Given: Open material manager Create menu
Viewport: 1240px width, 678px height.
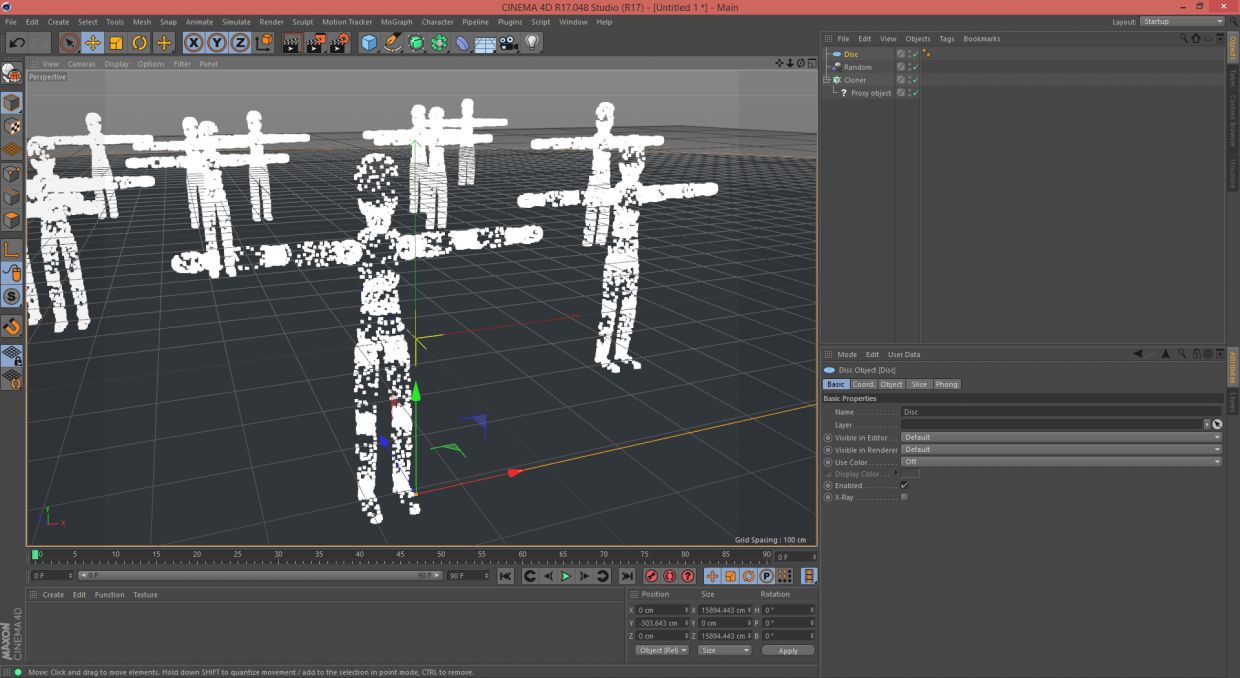Looking at the screenshot, I should [x=53, y=595].
